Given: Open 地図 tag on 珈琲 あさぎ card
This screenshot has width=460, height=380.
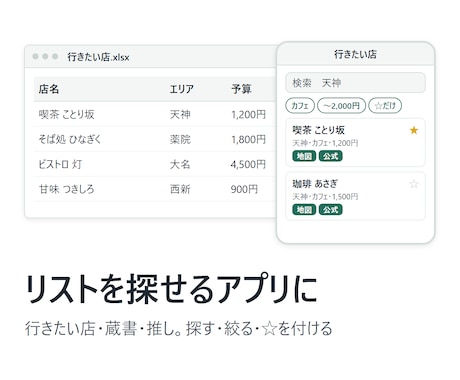Looking at the screenshot, I should click(304, 210).
